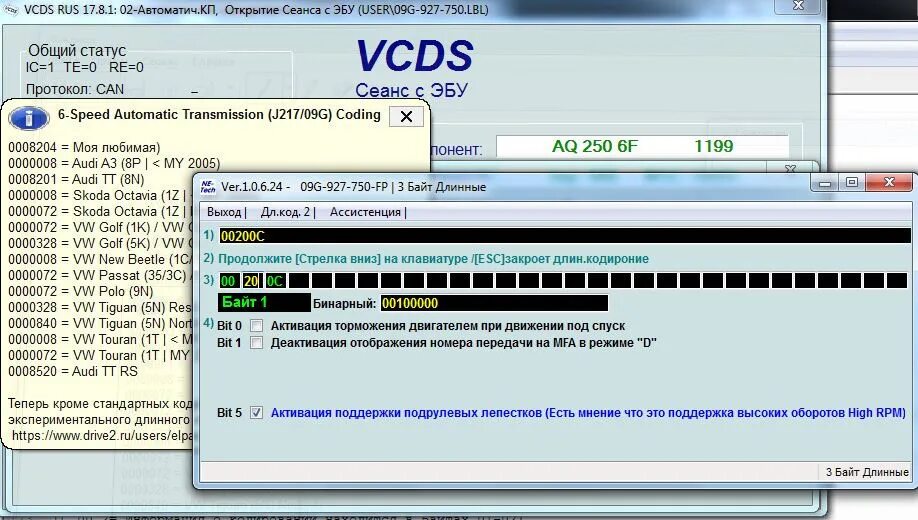Select coding line 0000328 = VW Golf (5K)
Image resolution: width=918 pixels, height=520 pixels.
pyautogui.click(x=100, y=244)
